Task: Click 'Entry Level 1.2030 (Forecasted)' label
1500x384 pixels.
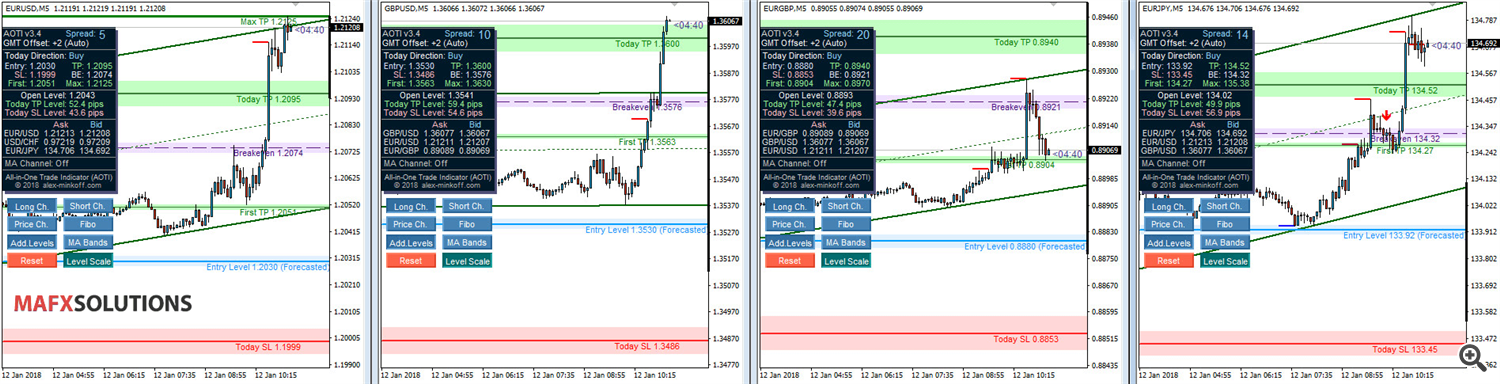Action: [x=267, y=268]
